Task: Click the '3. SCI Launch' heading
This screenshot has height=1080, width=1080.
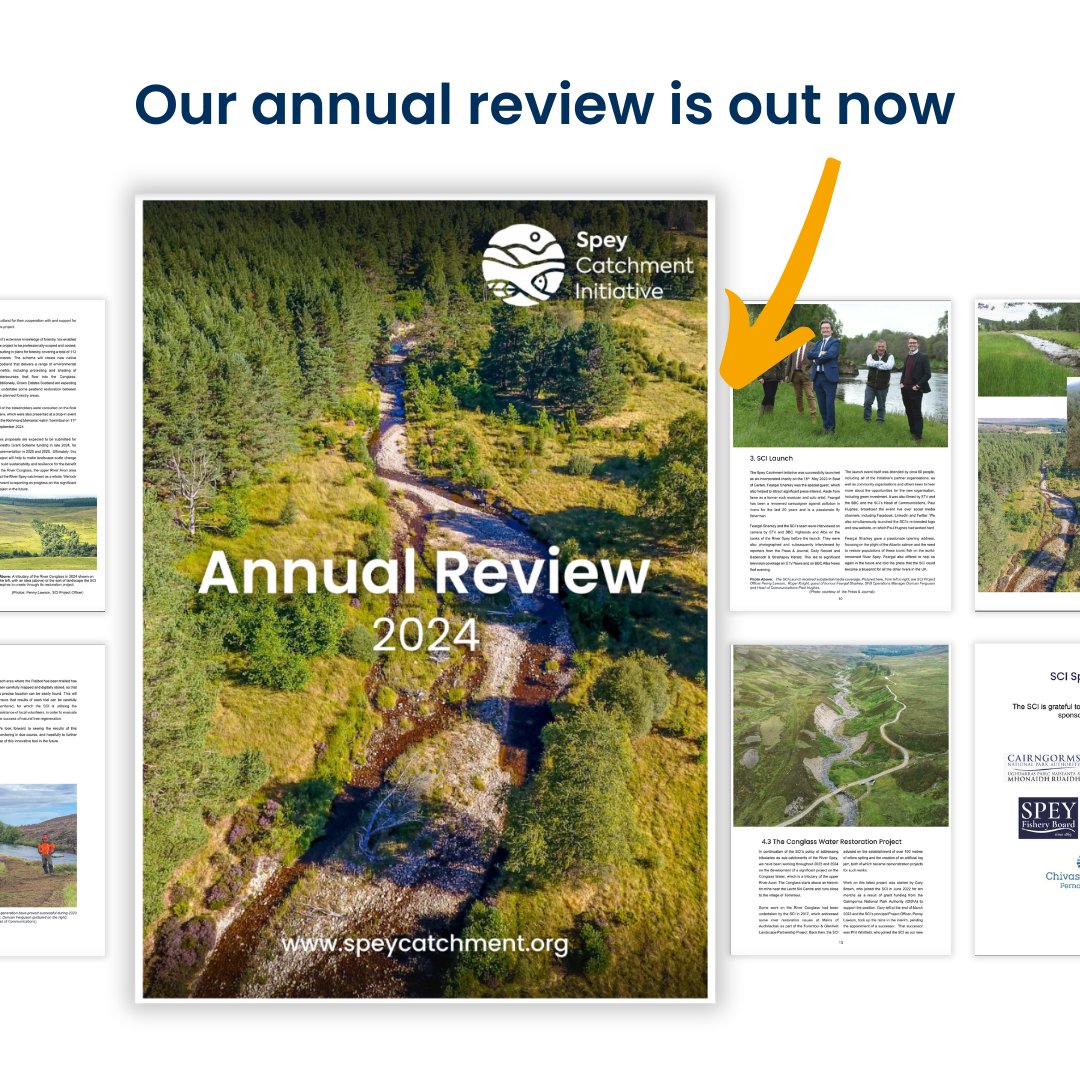Action: (x=771, y=458)
